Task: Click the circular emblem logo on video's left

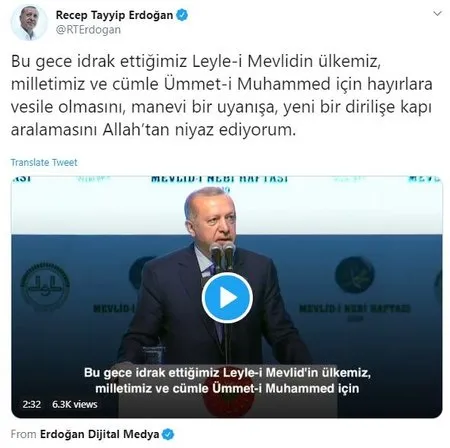Action: click(45, 286)
